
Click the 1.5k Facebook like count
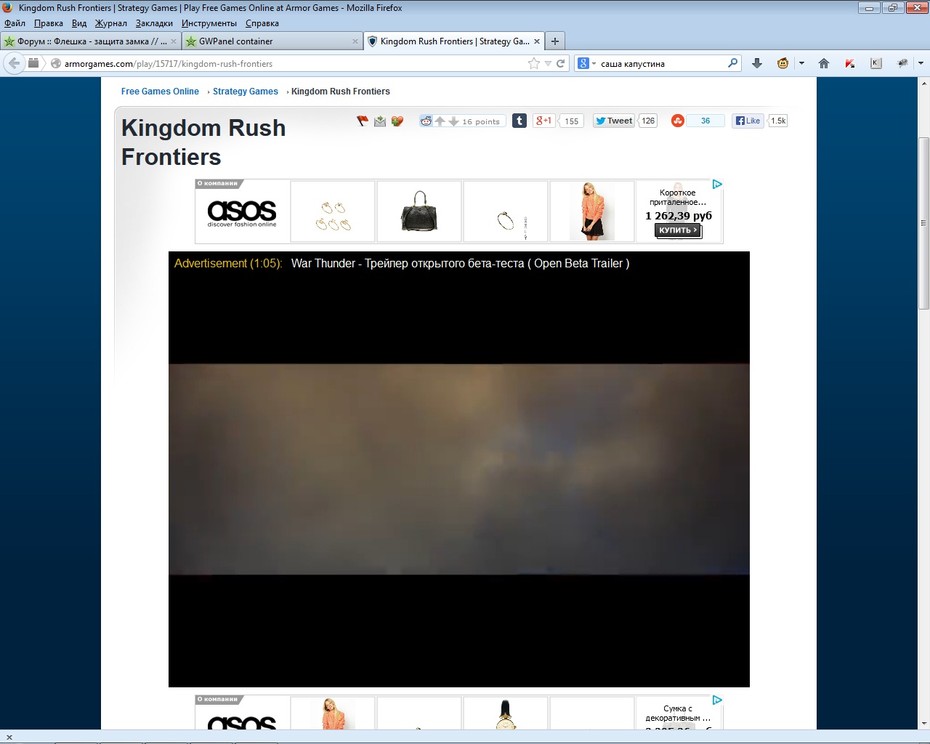(778, 121)
